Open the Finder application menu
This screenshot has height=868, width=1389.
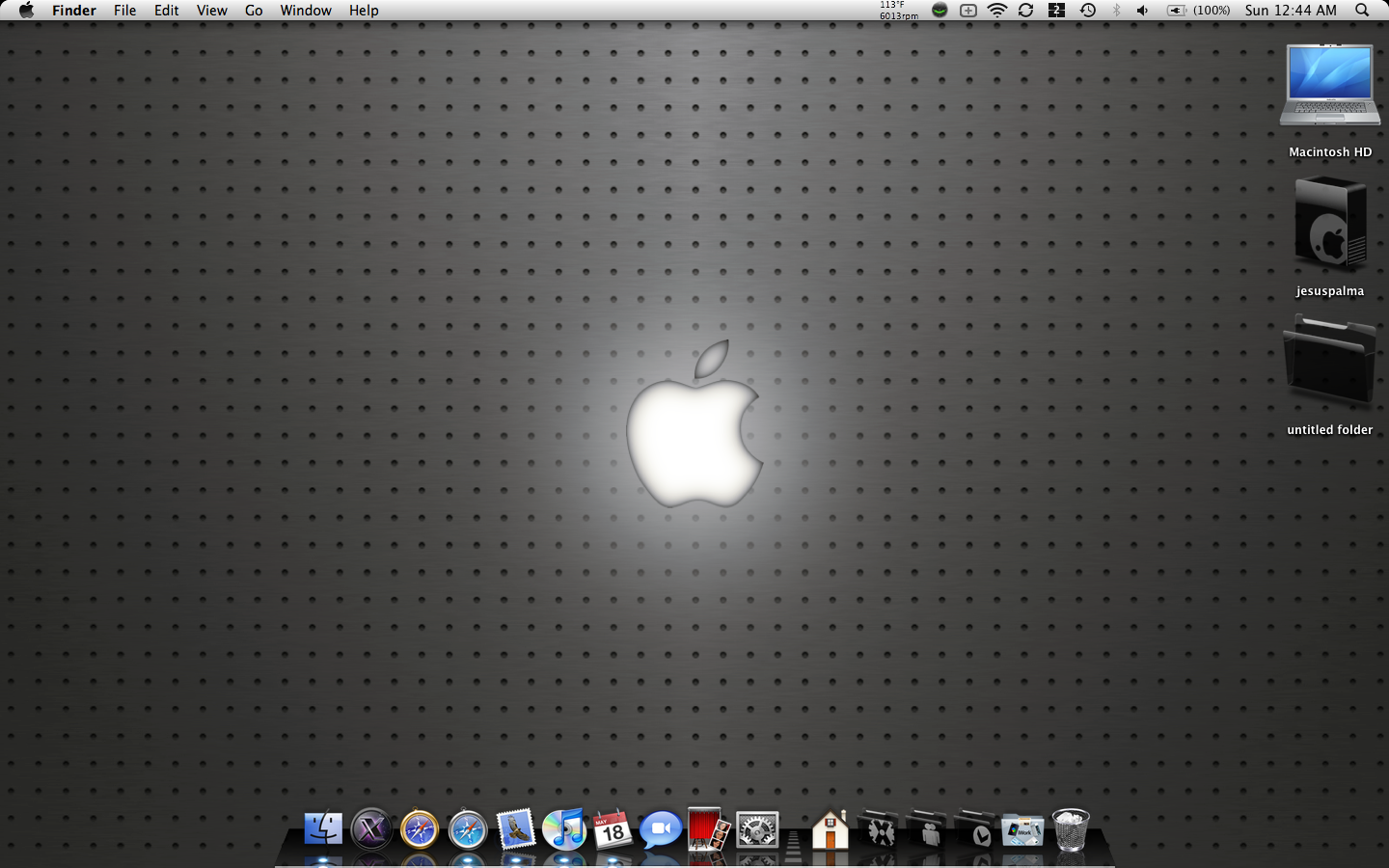(x=74, y=11)
